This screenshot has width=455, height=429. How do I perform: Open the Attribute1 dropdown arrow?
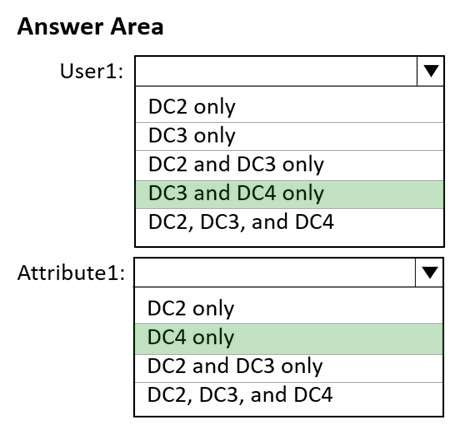click(429, 272)
